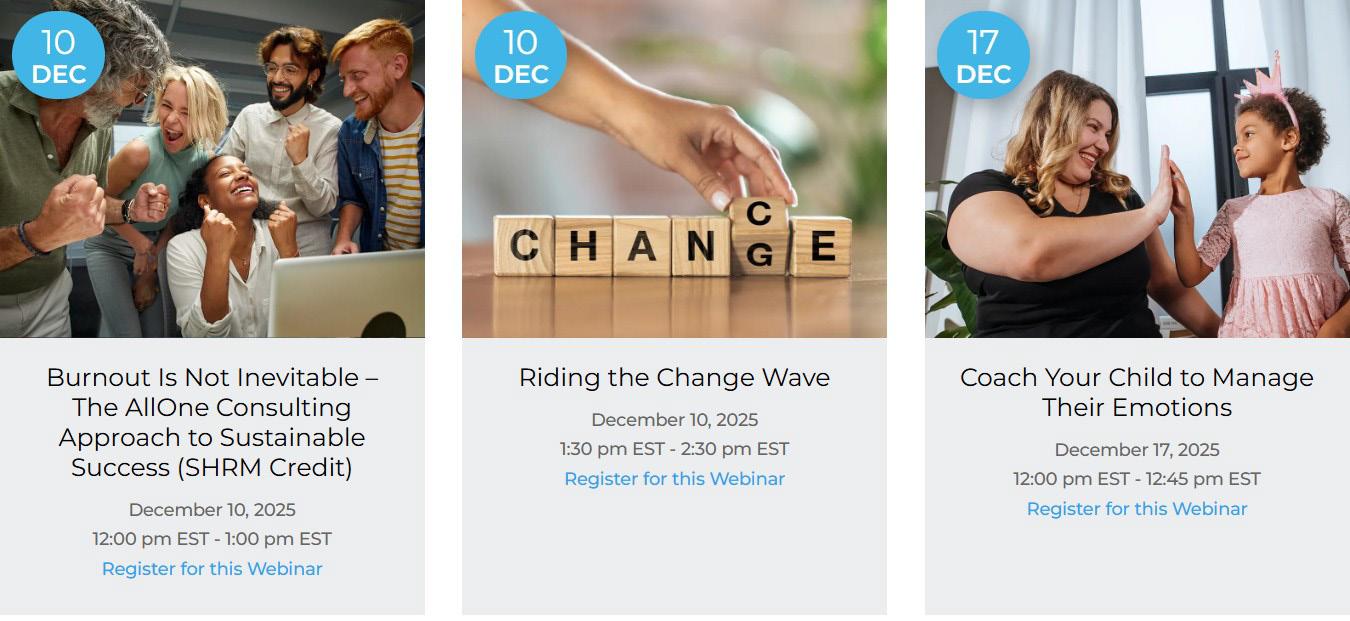
Task: Click the 10 DEC badge on the Burnout webinar
Action: [x=58, y=56]
